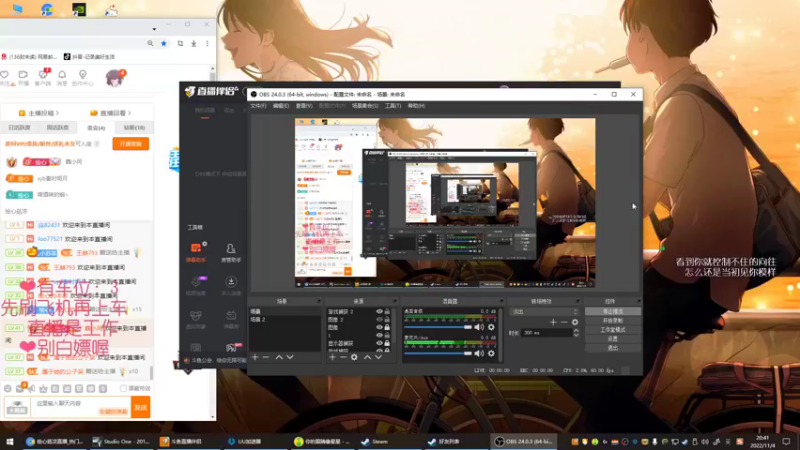The width and height of the screenshot is (800, 450).
Task: Pop out the 控件 dock panel
Action: pyautogui.click(x=638, y=301)
